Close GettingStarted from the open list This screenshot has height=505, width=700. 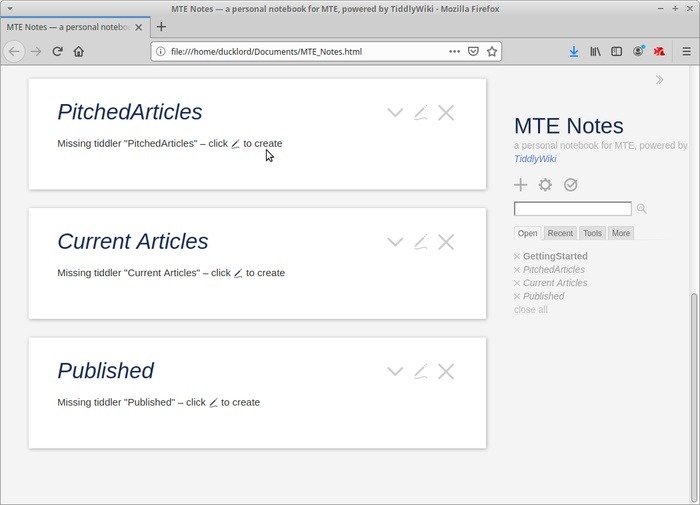(x=517, y=256)
